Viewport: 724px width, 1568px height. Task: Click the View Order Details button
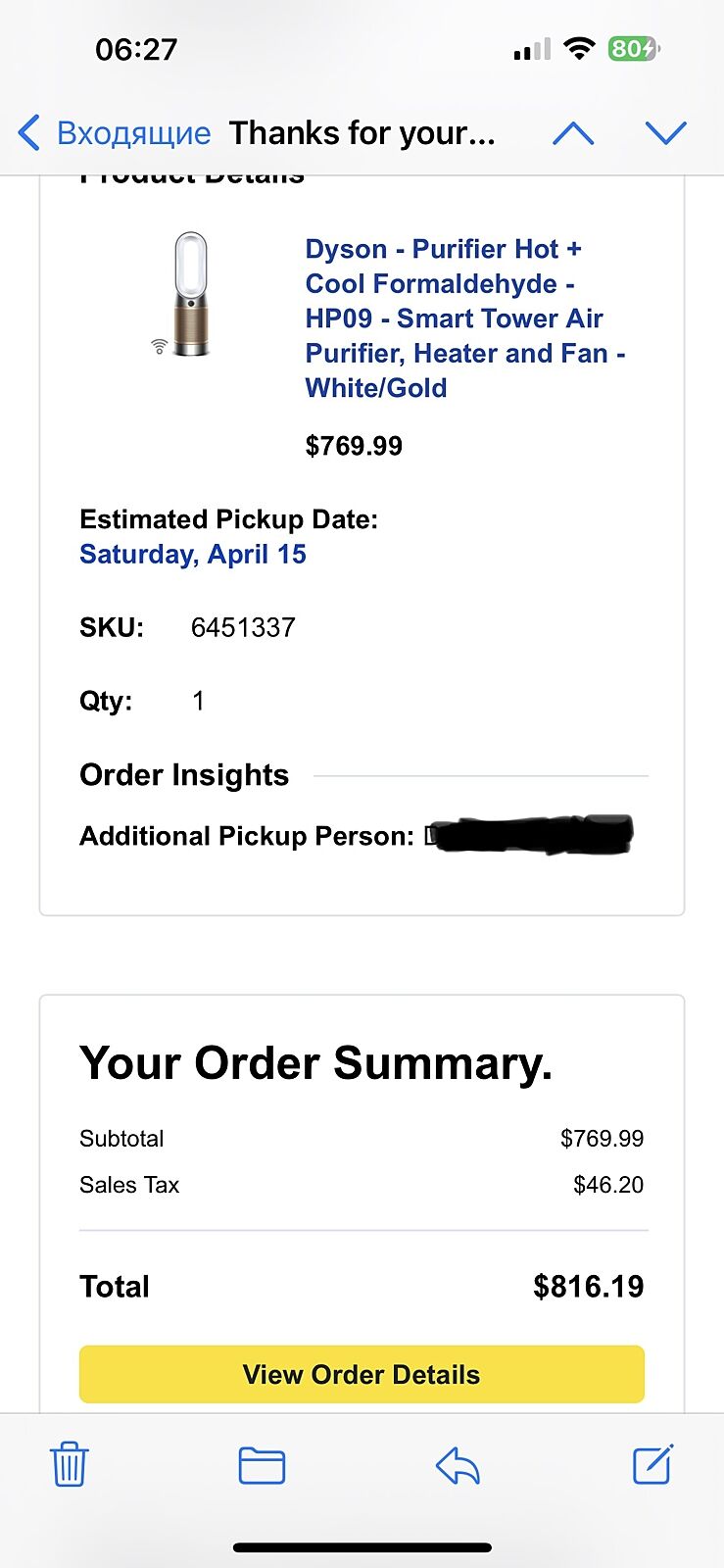tap(362, 1374)
